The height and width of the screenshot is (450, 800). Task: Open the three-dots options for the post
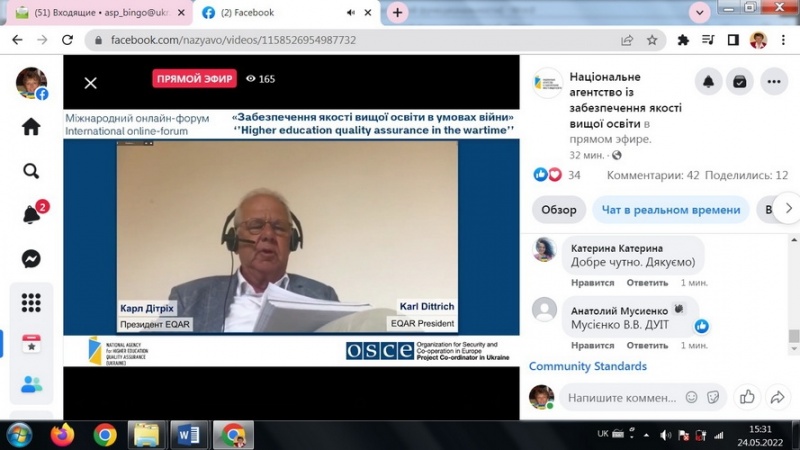pos(774,82)
